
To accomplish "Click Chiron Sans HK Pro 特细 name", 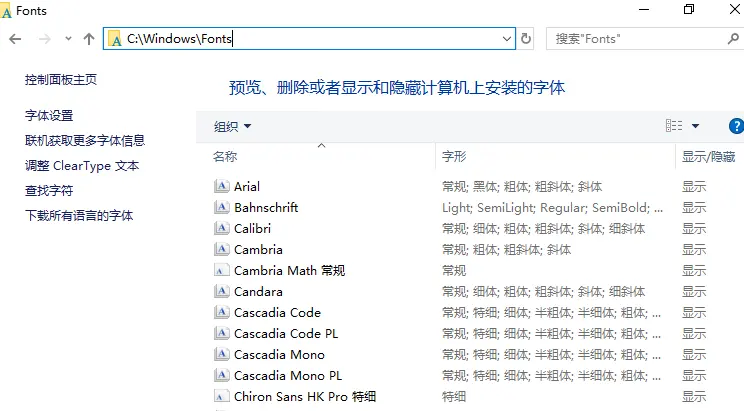I will point(305,396).
